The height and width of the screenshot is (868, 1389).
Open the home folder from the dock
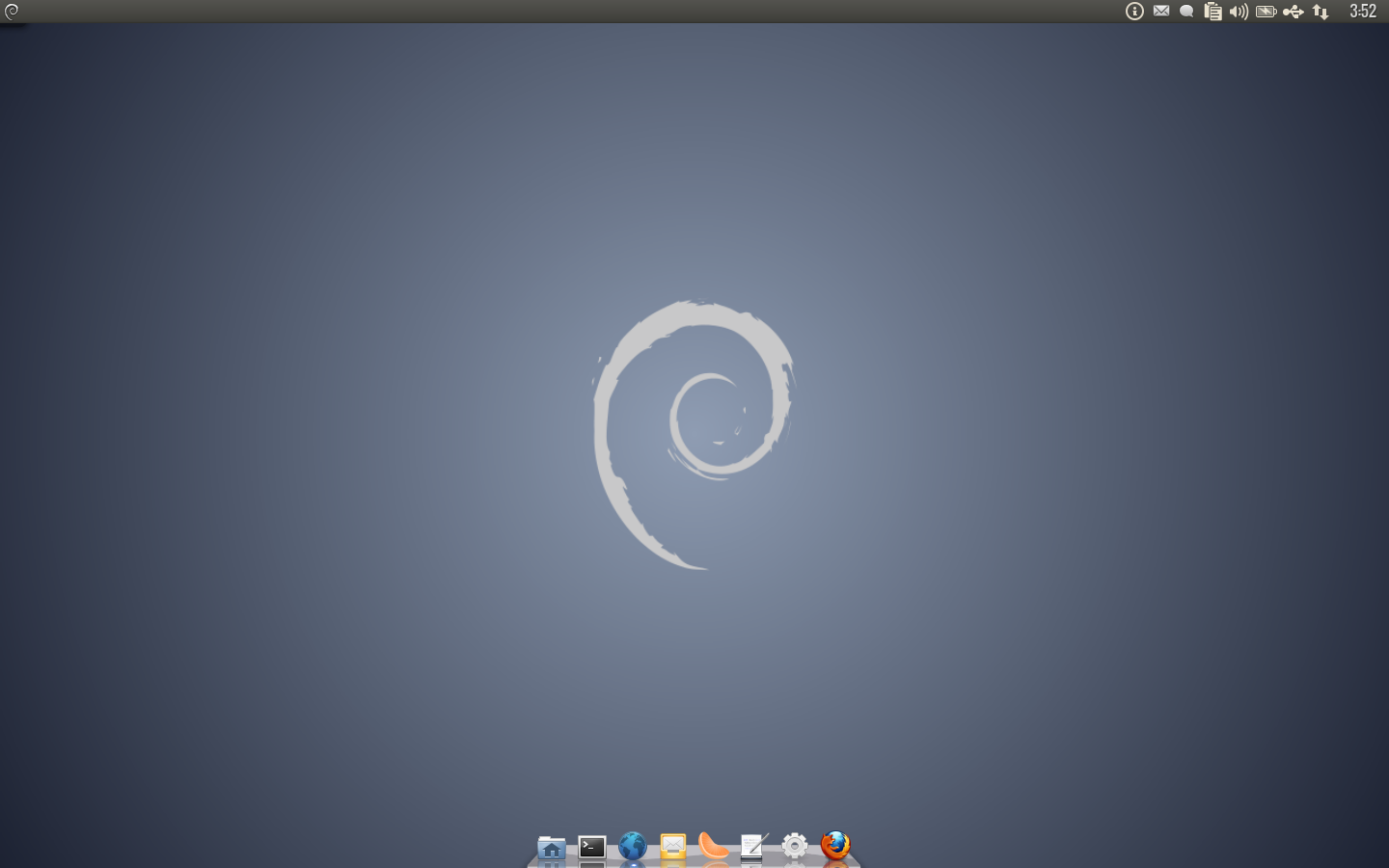pos(552,848)
